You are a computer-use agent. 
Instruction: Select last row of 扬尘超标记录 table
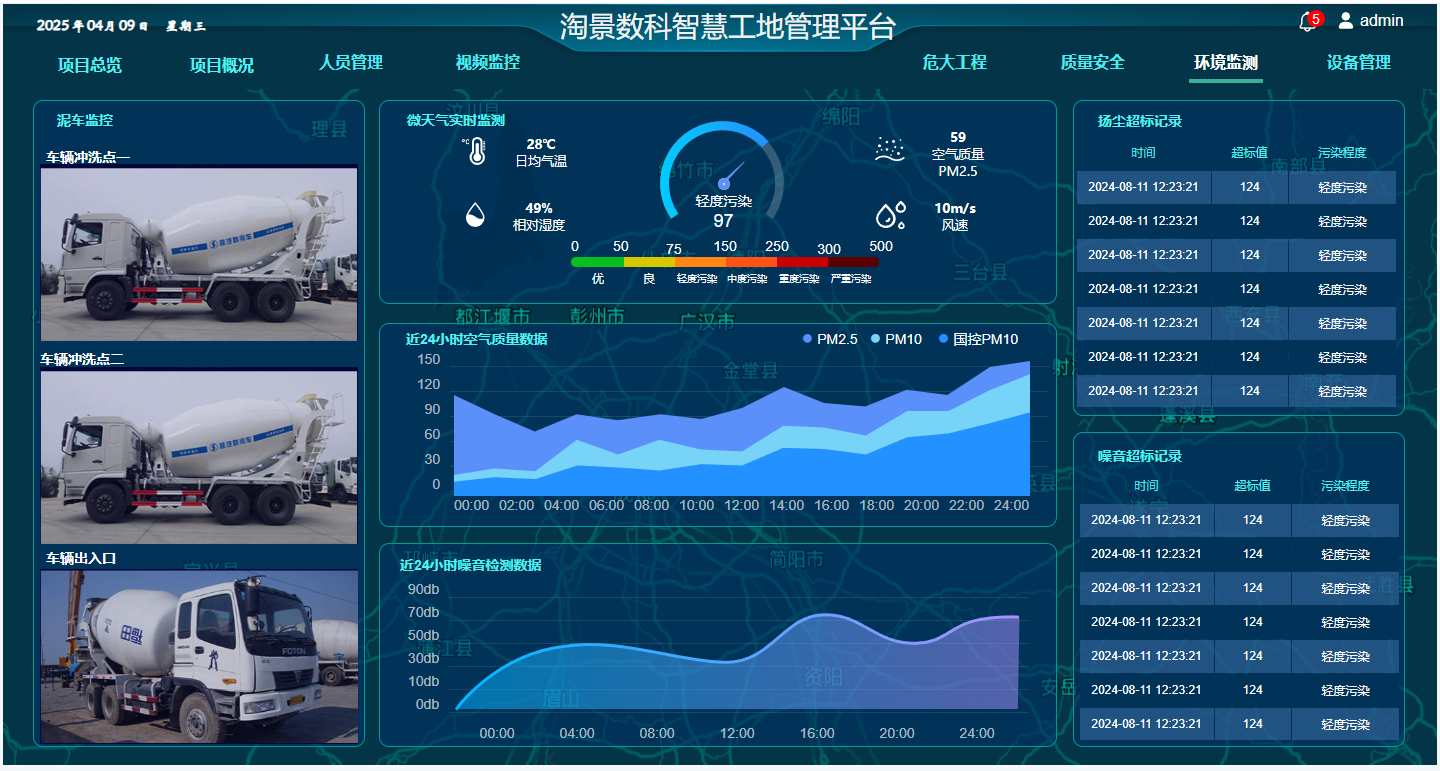[1236, 391]
